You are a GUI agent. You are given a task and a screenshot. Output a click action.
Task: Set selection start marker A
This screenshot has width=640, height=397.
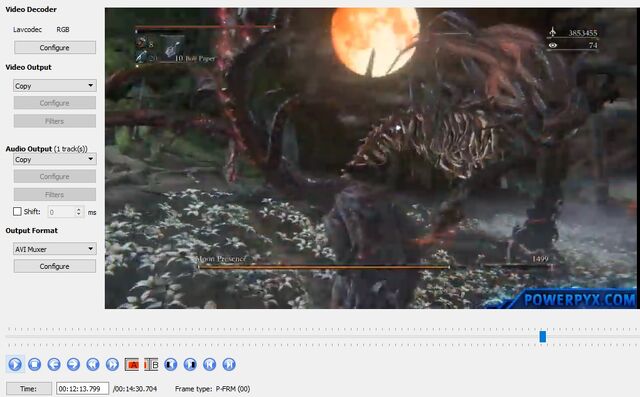coord(132,364)
